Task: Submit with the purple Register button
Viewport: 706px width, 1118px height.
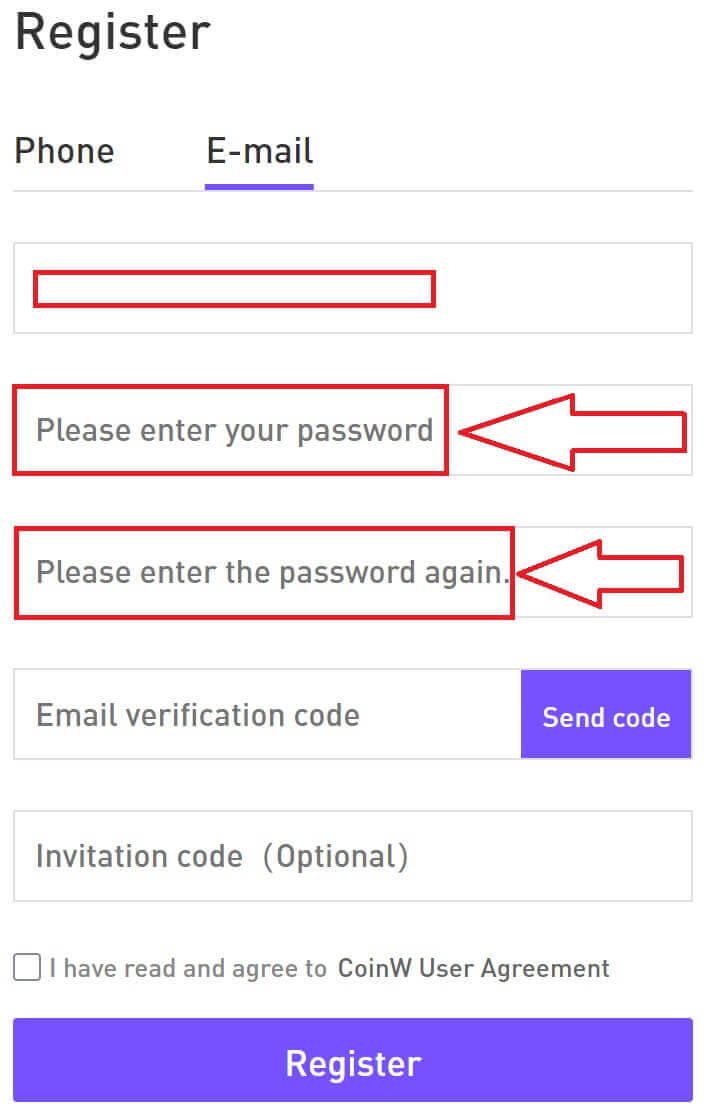Action: point(352,1060)
